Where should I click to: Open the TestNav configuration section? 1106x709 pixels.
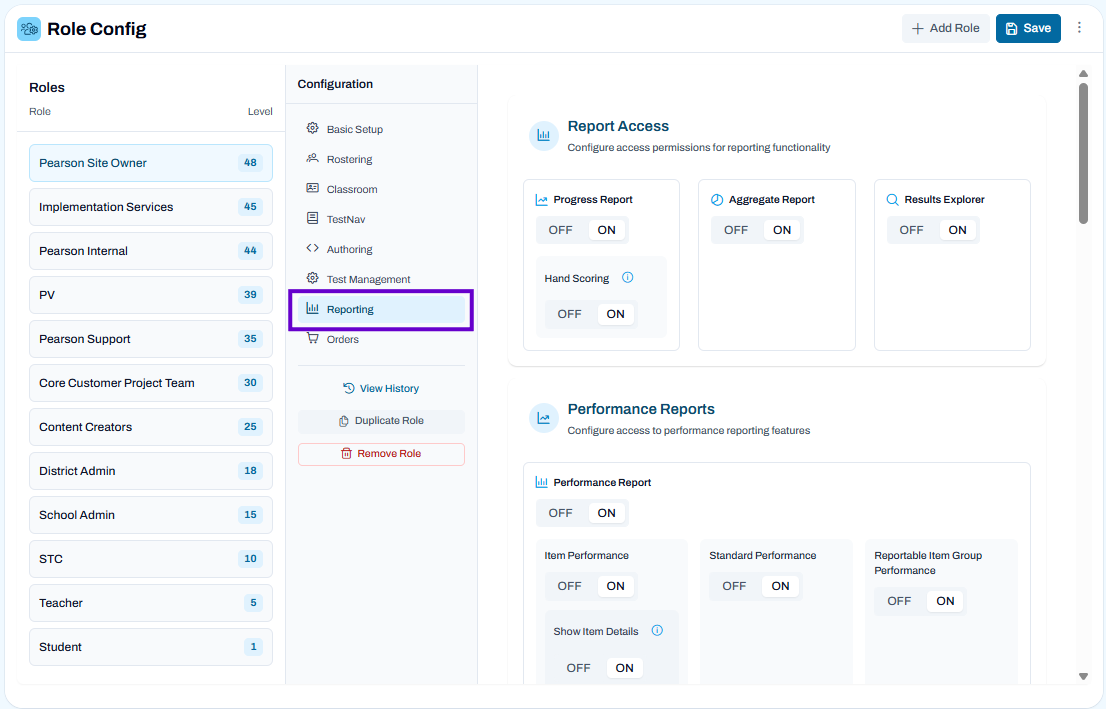tap(382, 219)
